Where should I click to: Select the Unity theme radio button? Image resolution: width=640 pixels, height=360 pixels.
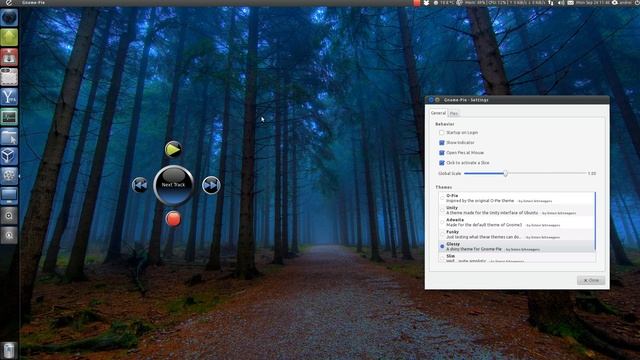(x=442, y=210)
